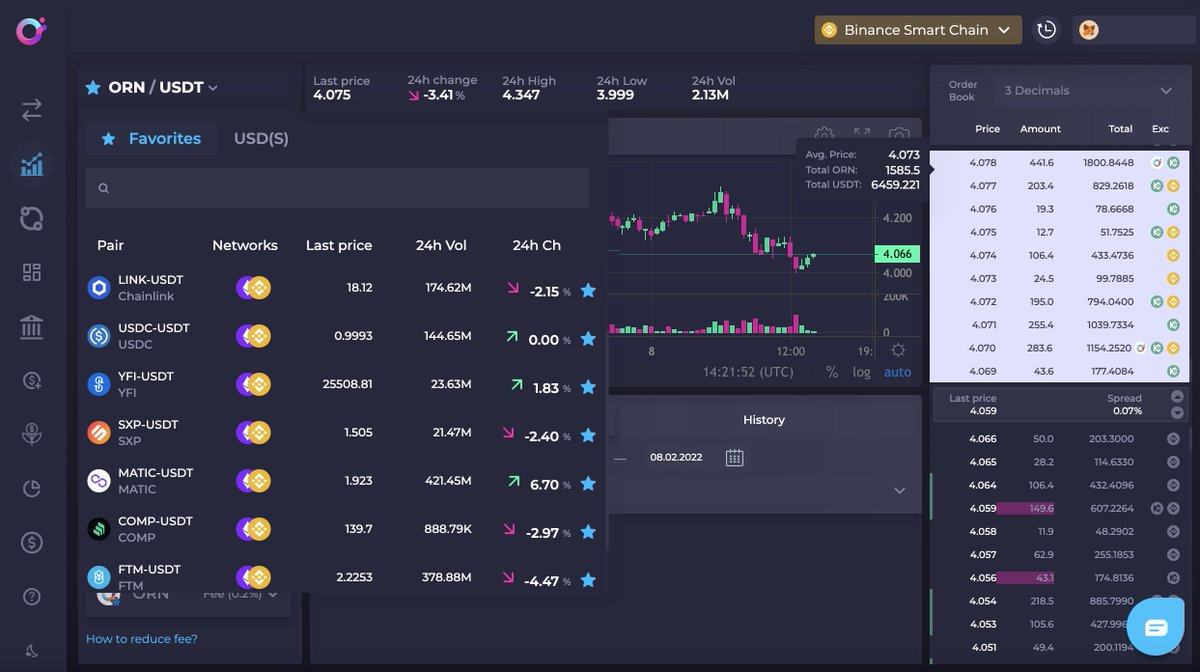
Task: Increase spread with the up arrow
Action: coord(1177,396)
